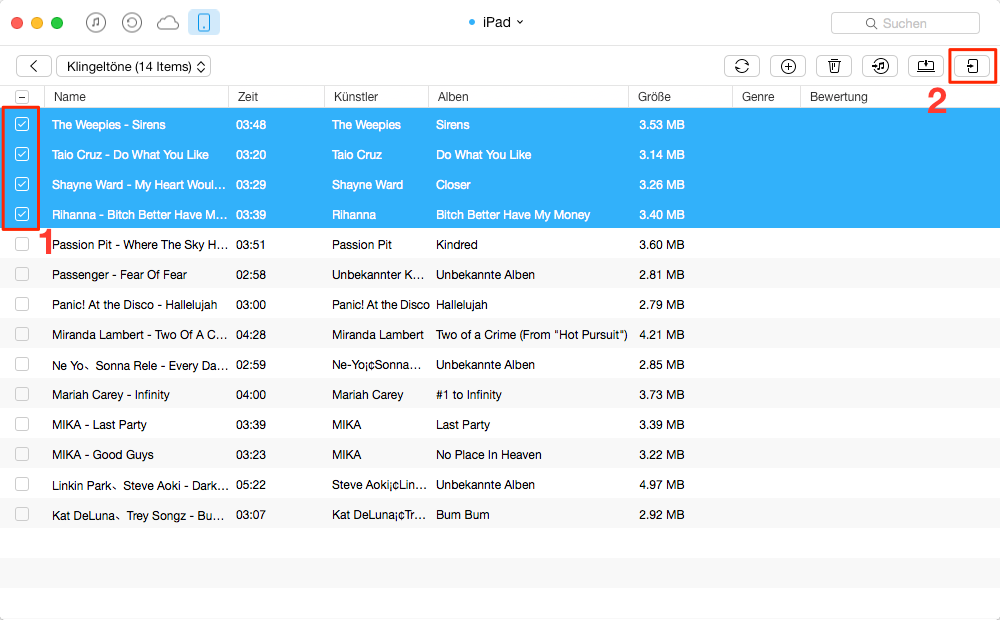Check Miranda Lambert ringtone checkbox
Viewport: 1000px width, 620px height.
point(22,334)
